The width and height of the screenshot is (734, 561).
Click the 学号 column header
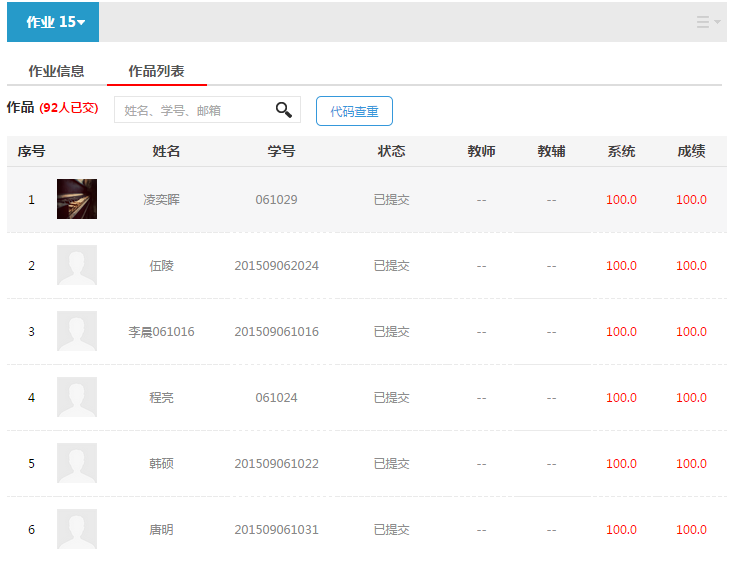pos(281,151)
